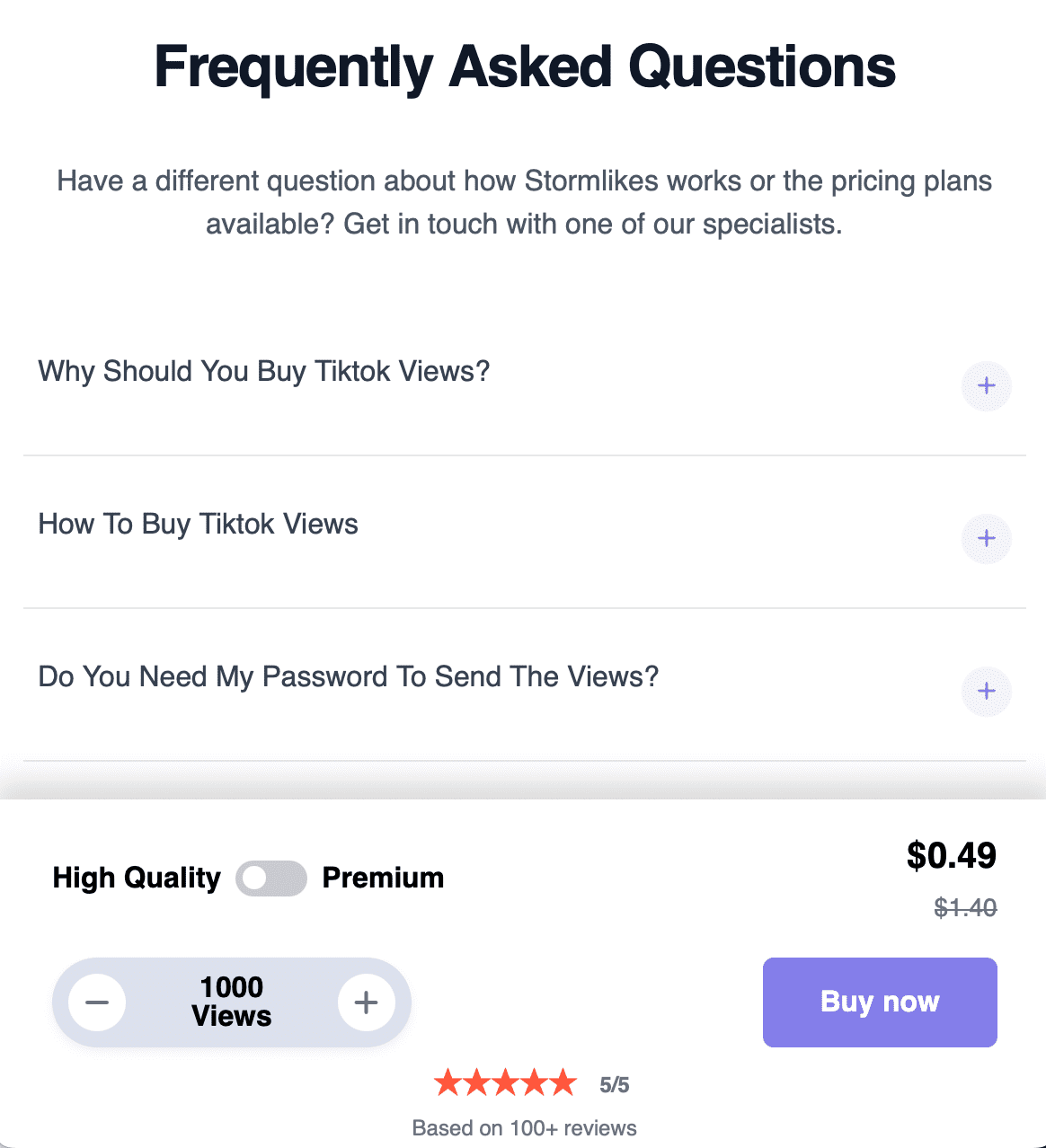Click the crossed-out price $1.40

coord(964,908)
